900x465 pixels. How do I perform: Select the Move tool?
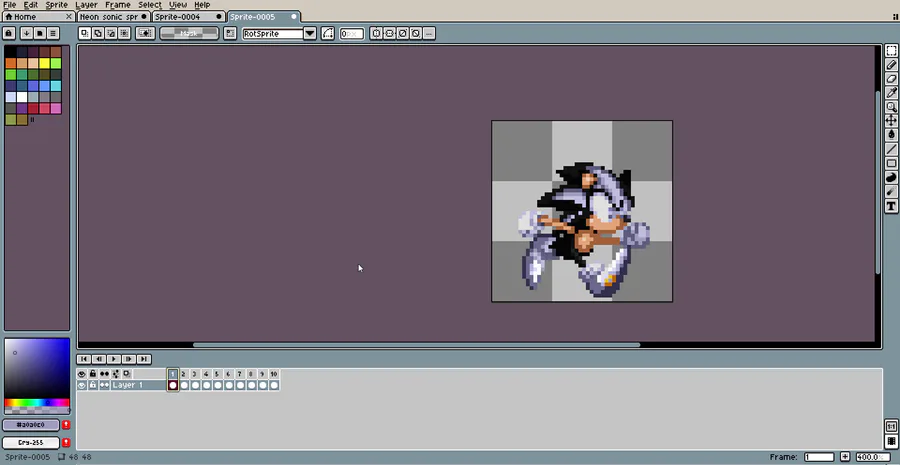(x=891, y=121)
